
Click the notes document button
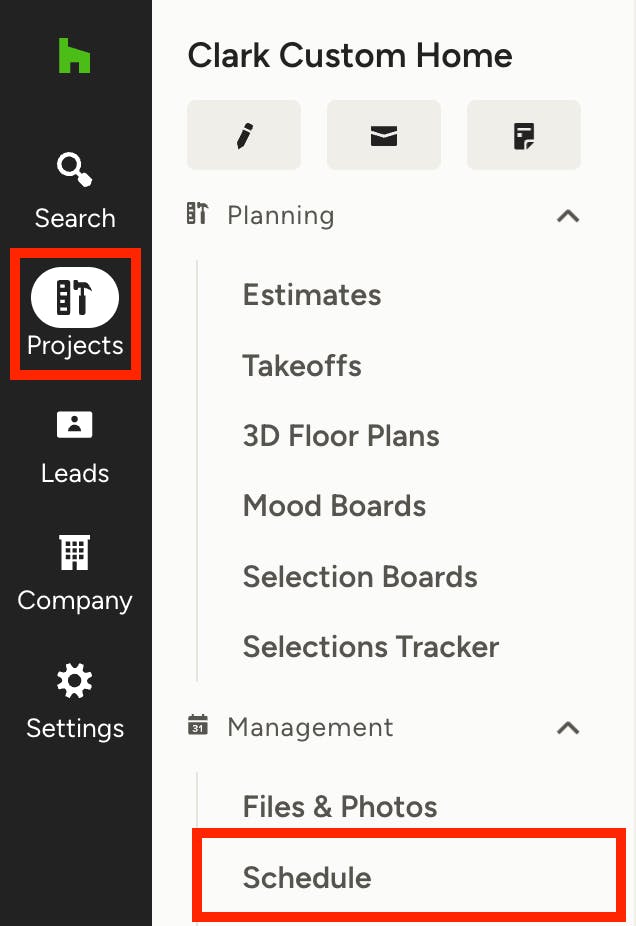tap(524, 135)
